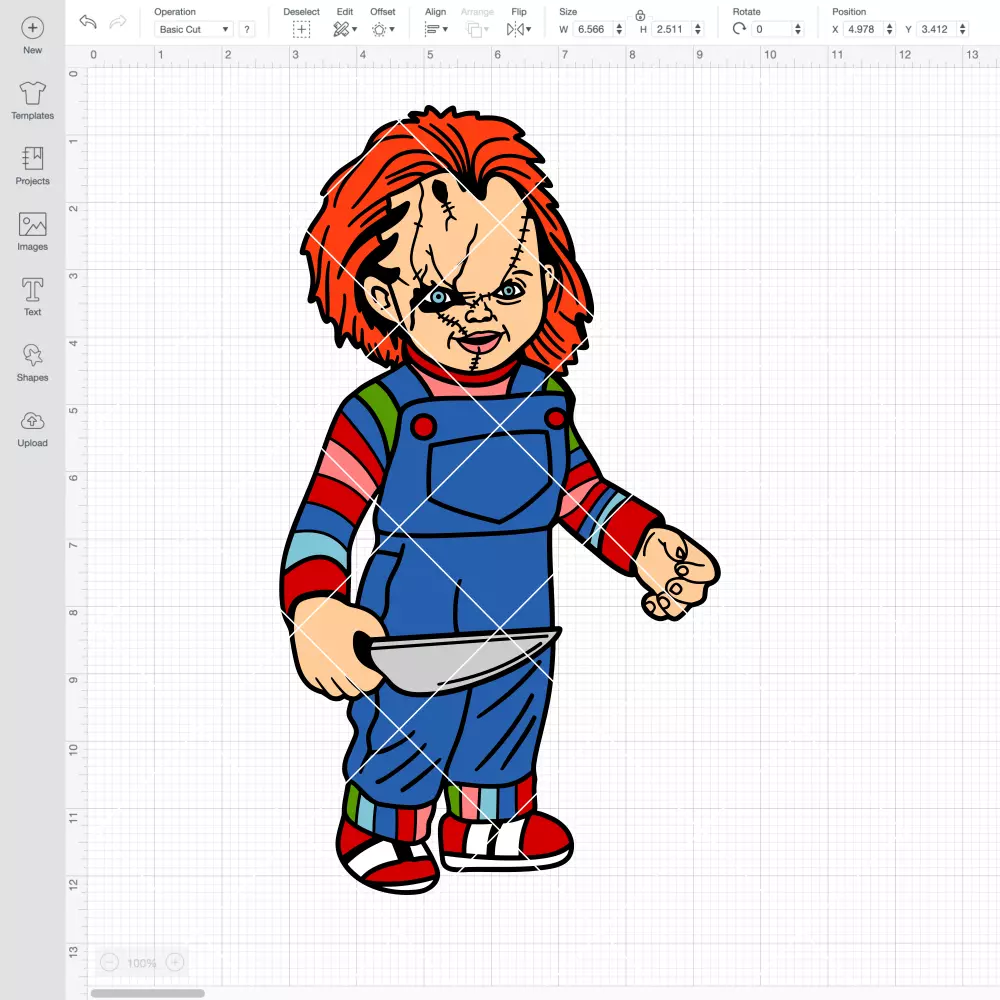Click the width stepper arrows
This screenshot has height=1000, width=1000.
point(619,29)
